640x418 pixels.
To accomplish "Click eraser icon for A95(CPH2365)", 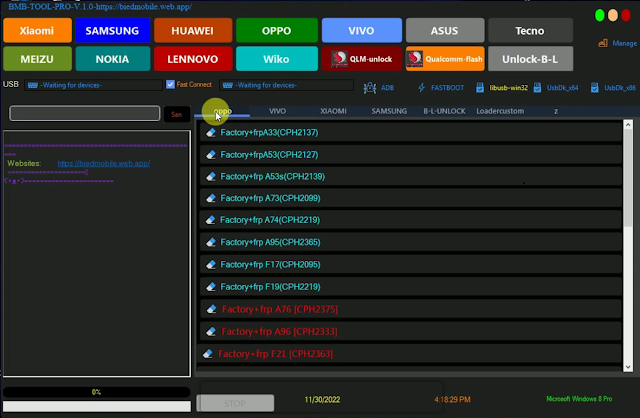I will (x=211, y=242).
